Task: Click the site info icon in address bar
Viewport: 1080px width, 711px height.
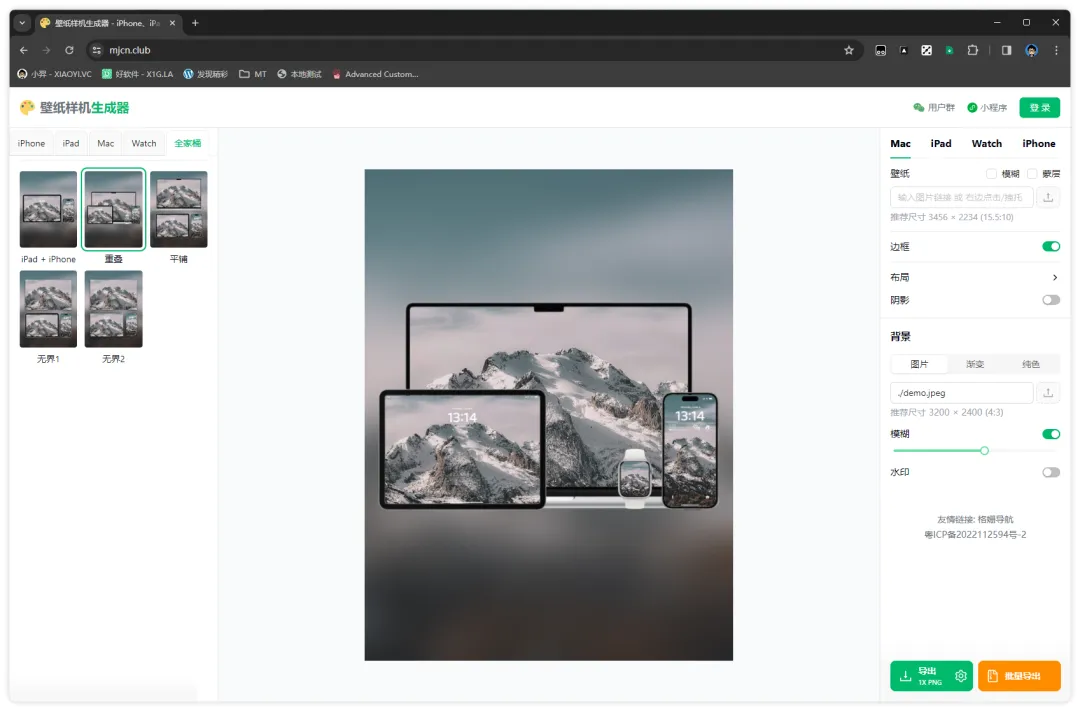Action: [x=96, y=50]
